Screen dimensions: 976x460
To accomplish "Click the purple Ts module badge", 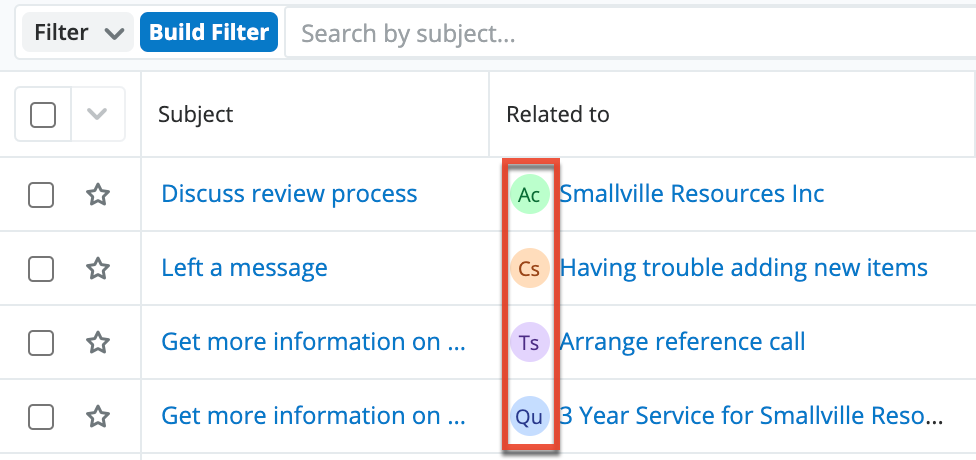I will pyautogui.click(x=529, y=342).
